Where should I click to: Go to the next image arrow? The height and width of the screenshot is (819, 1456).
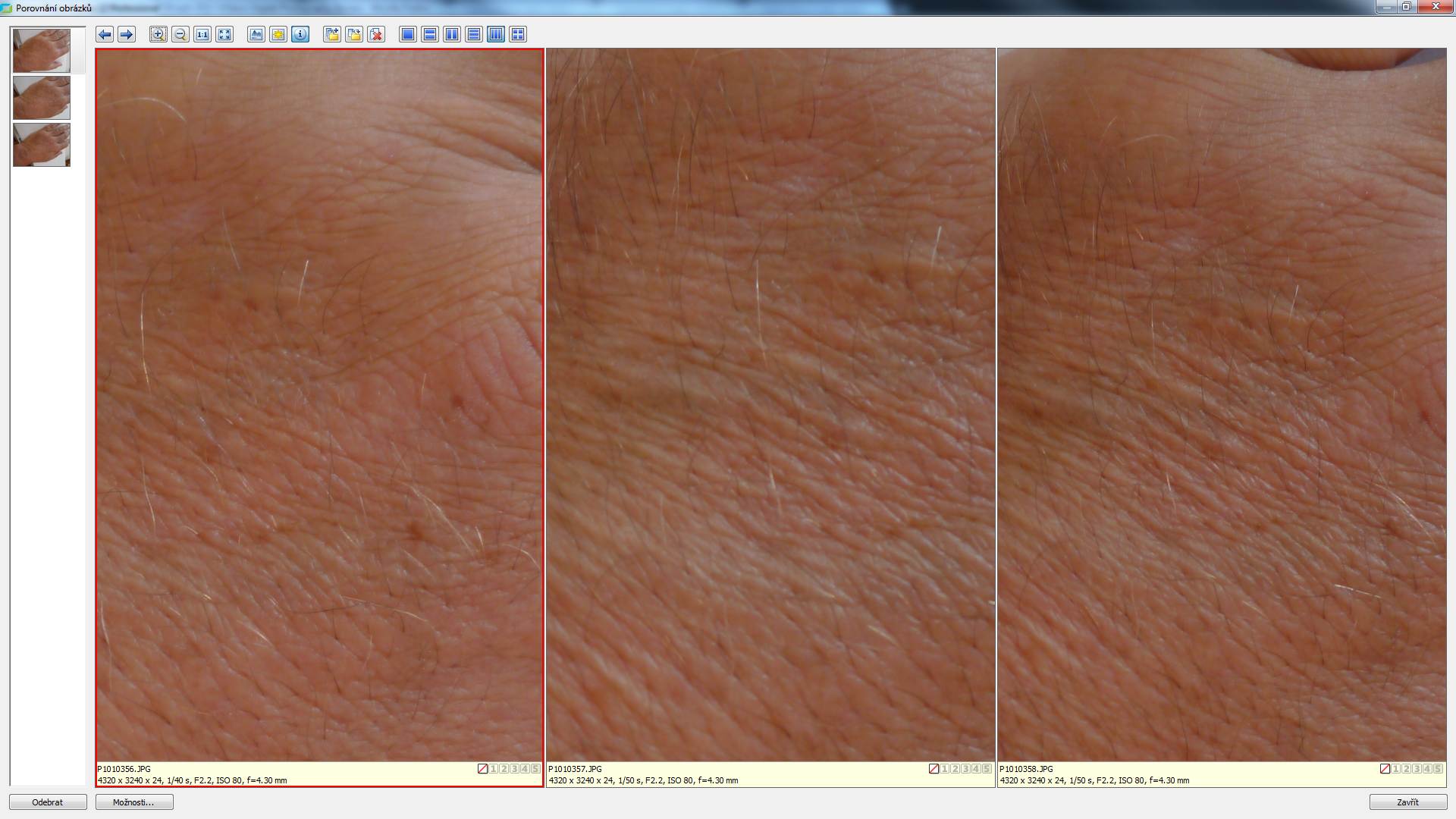127,34
